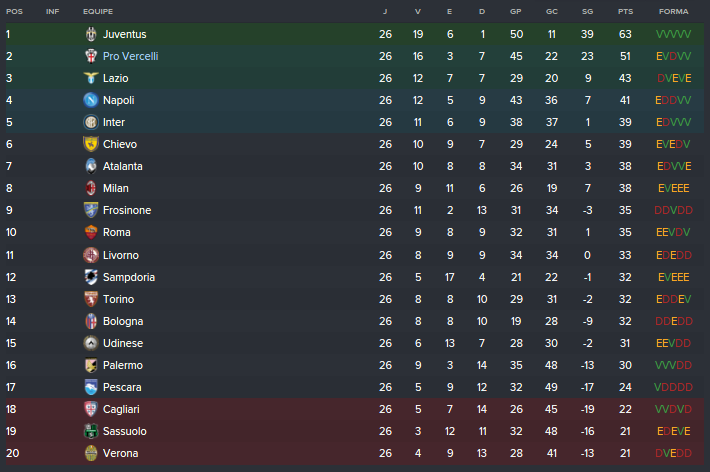The image size is (710, 472).
Task: Click the Cagliari club crest
Action: point(91,409)
